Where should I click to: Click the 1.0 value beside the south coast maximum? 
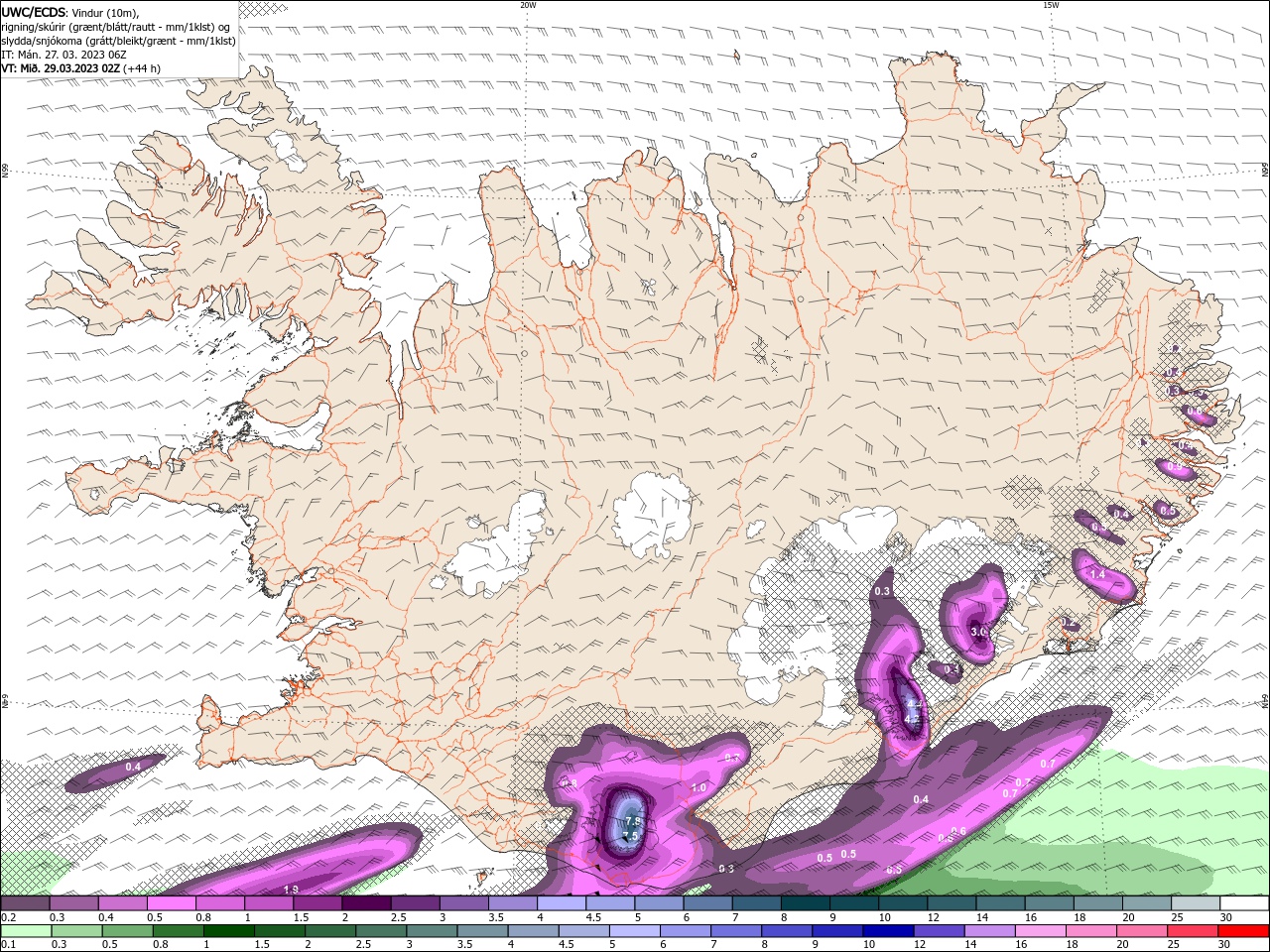[x=698, y=788]
